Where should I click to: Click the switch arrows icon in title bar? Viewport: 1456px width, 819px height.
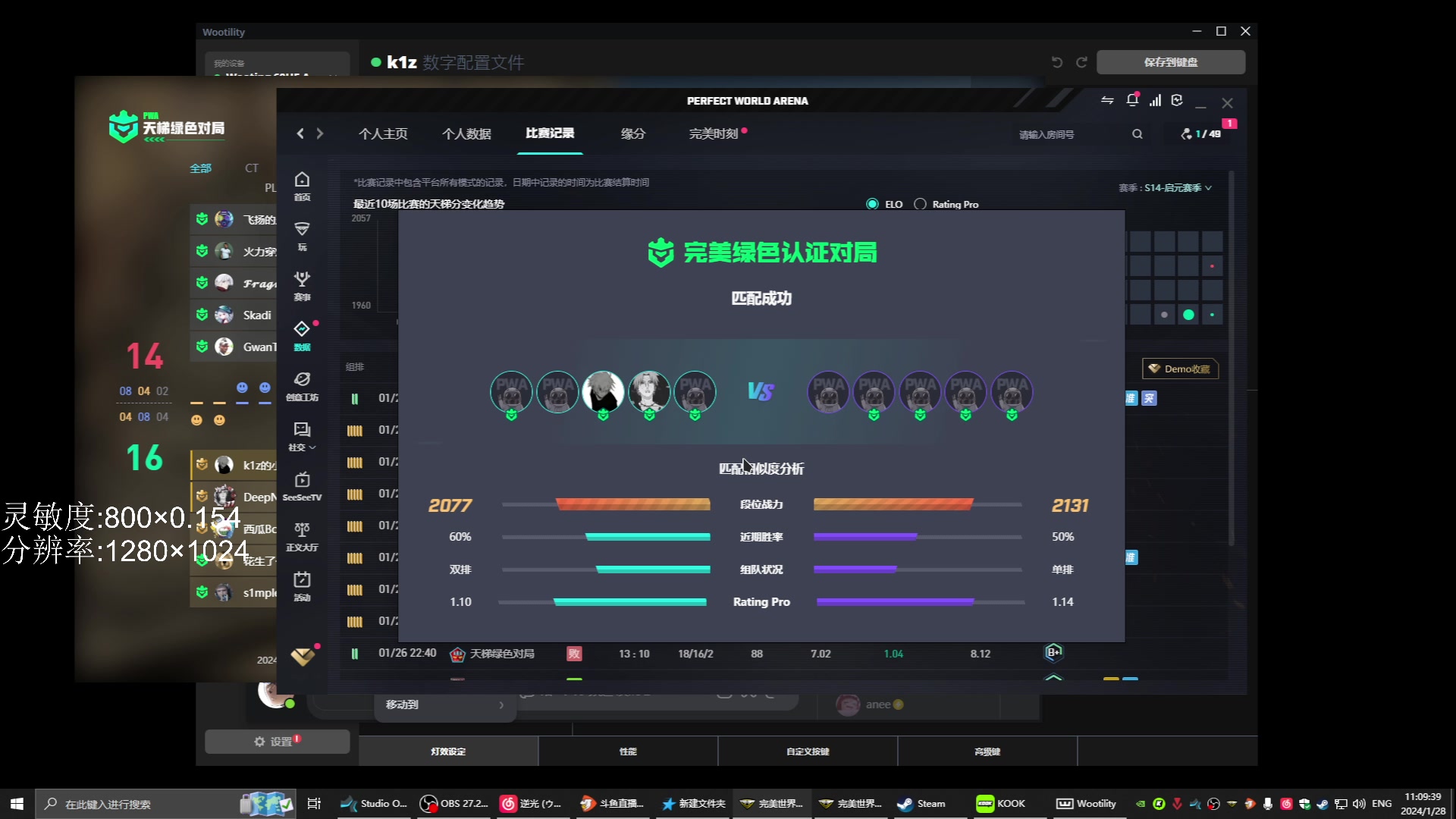[1107, 100]
